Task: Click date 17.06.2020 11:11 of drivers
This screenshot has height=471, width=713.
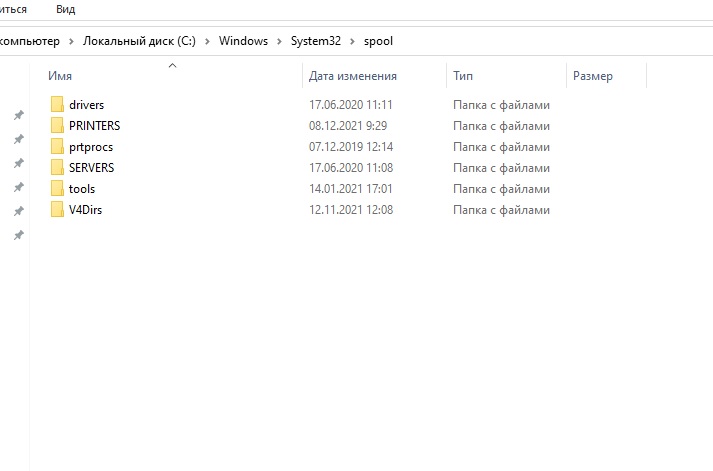Action: pyautogui.click(x=351, y=105)
